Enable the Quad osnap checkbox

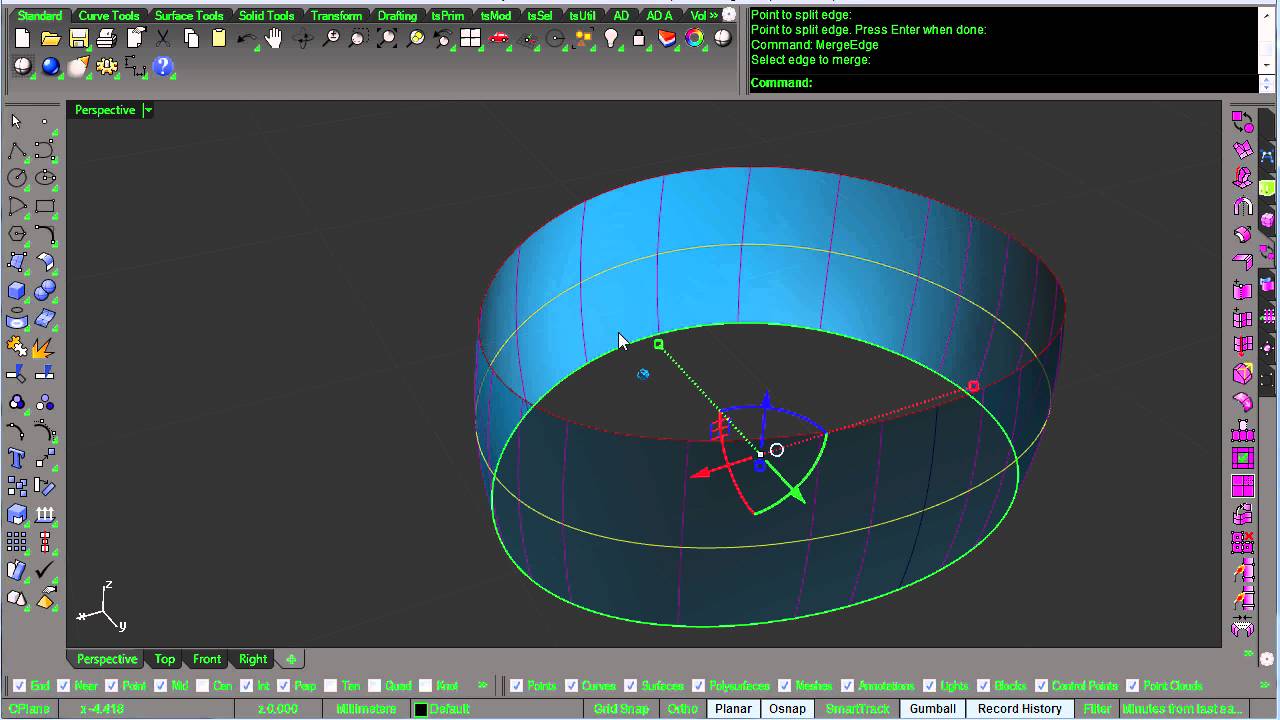(374, 686)
